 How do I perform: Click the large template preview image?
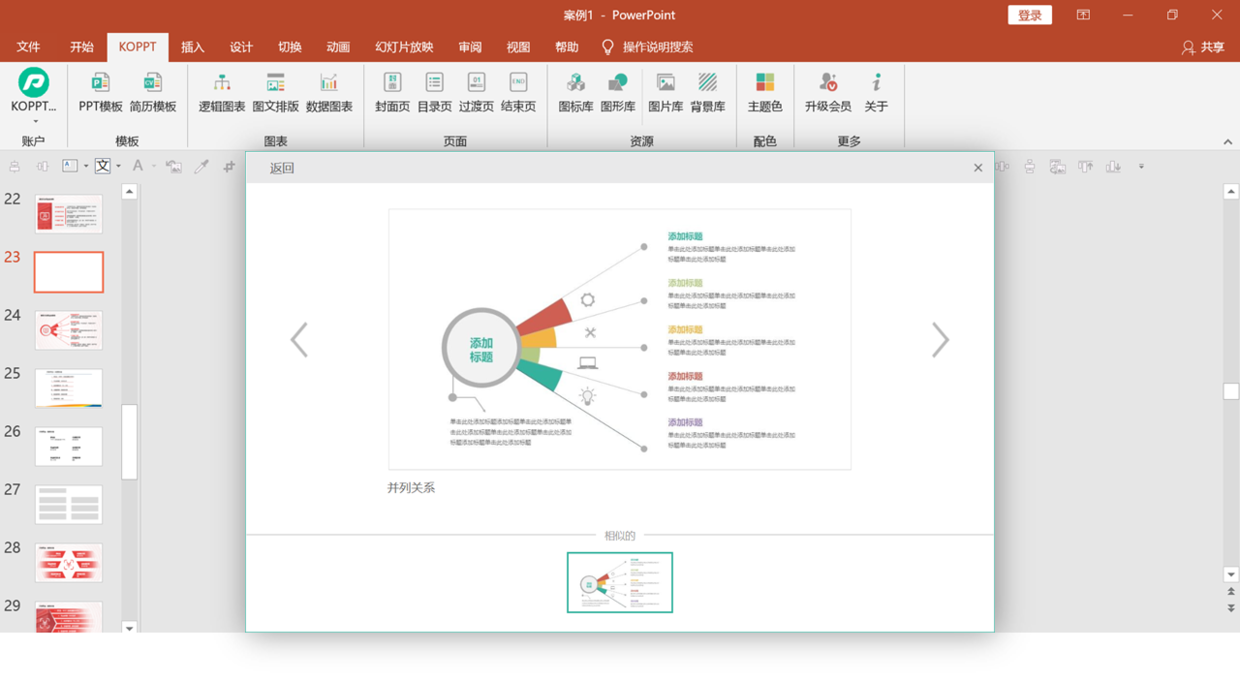pos(620,339)
